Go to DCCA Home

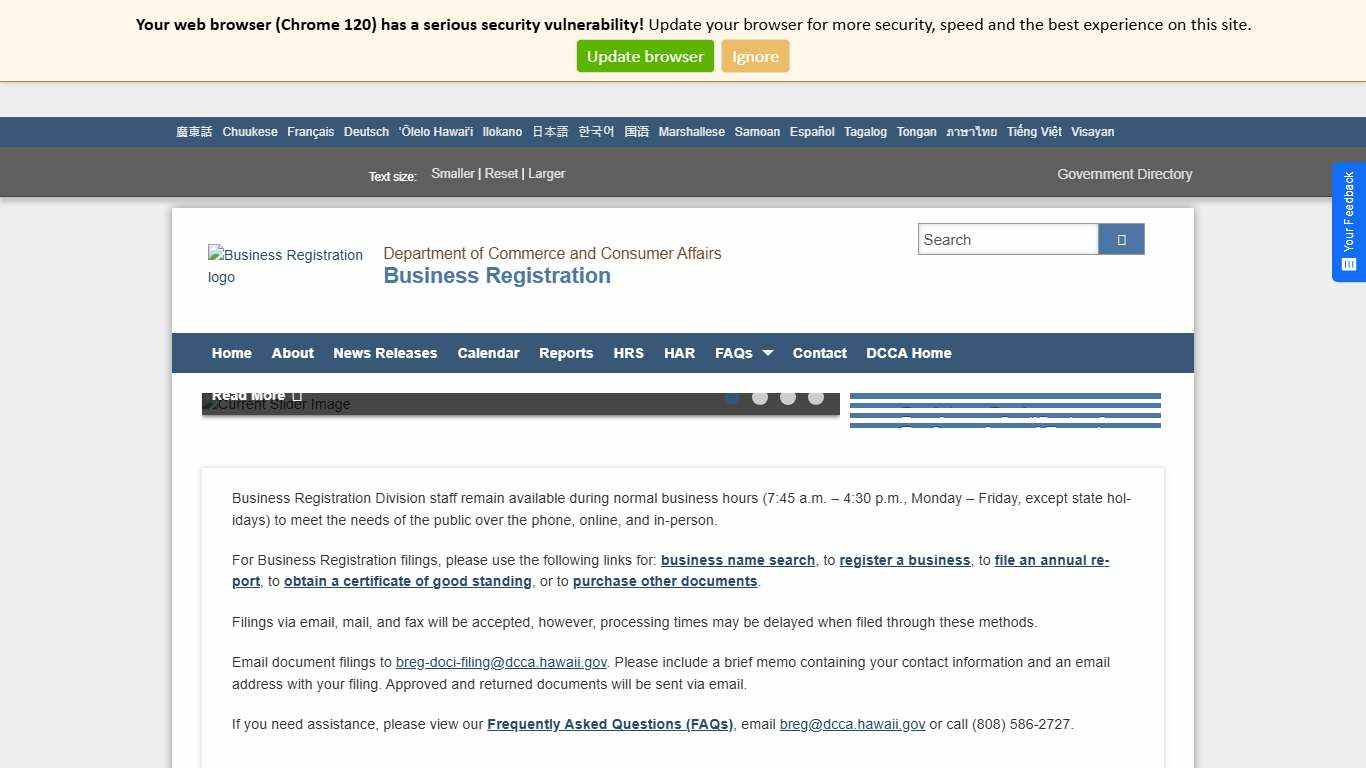click(909, 353)
